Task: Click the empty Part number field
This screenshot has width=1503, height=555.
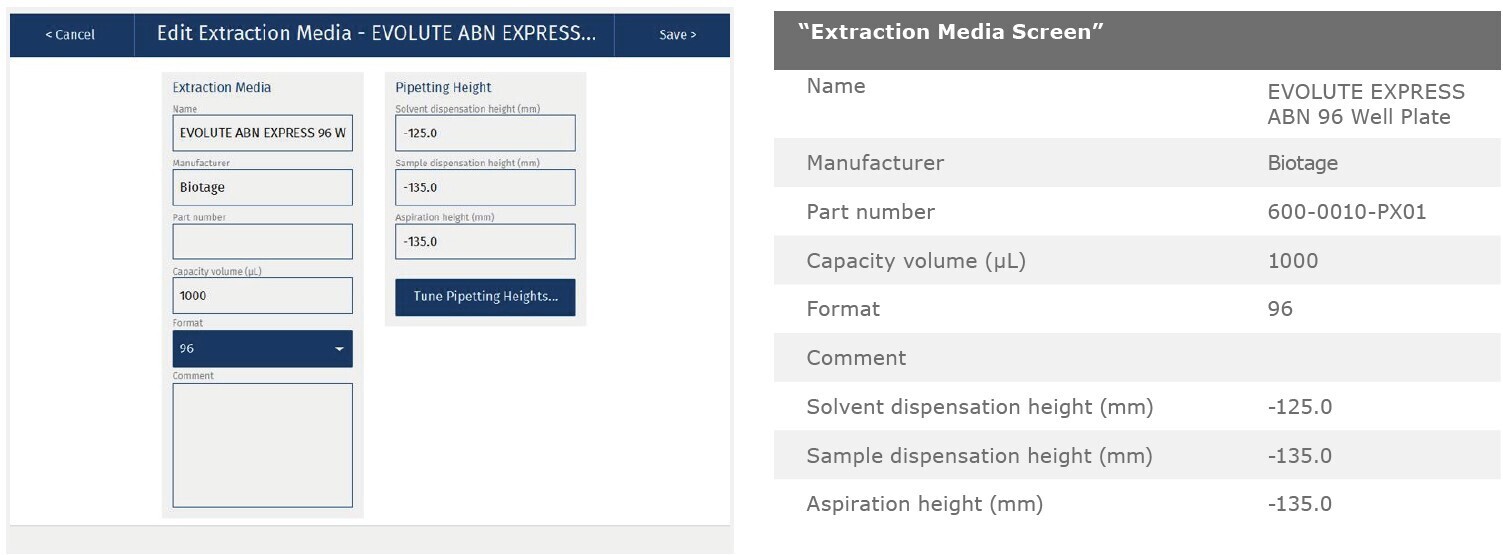Action: (x=262, y=241)
